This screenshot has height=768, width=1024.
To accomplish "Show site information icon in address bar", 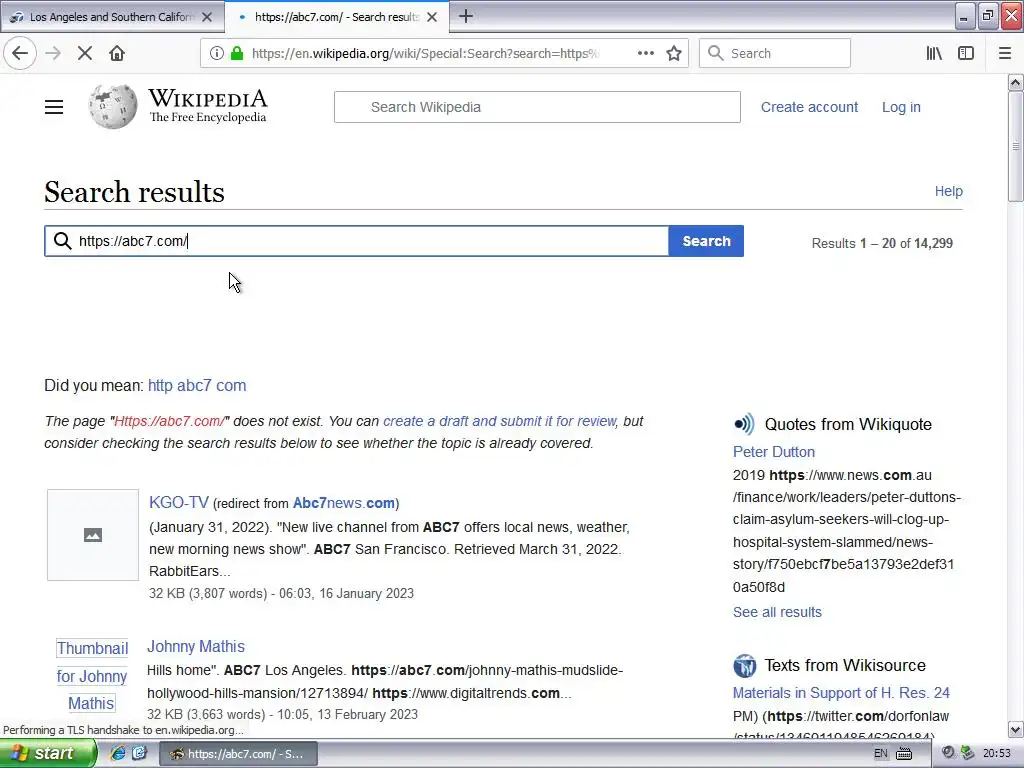I will click(216, 53).
